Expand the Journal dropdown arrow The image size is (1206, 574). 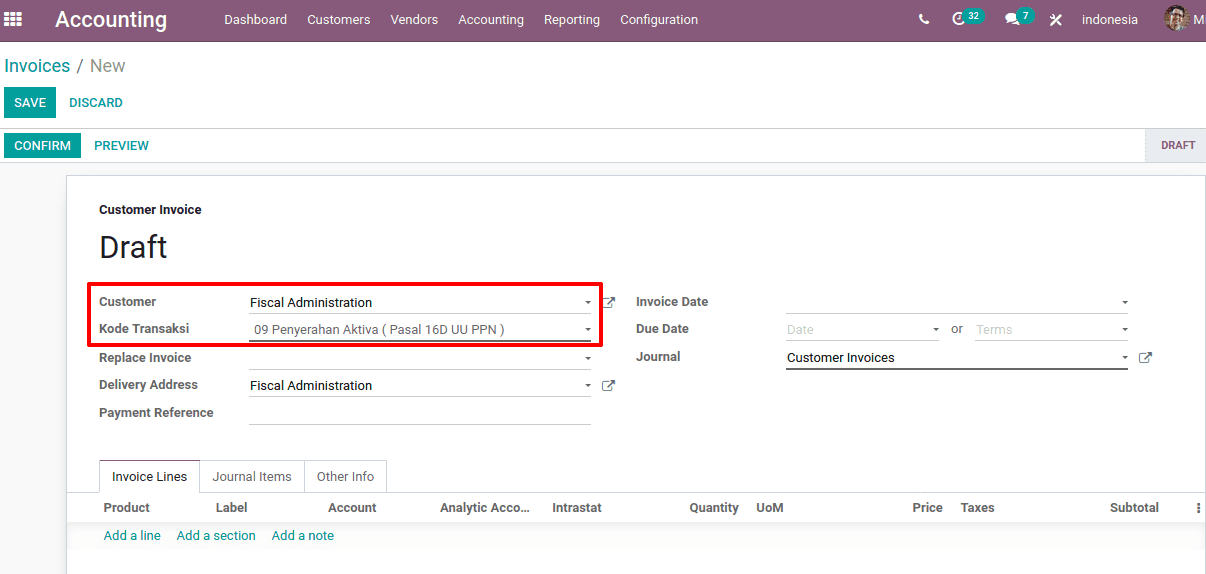[1125, 358]
